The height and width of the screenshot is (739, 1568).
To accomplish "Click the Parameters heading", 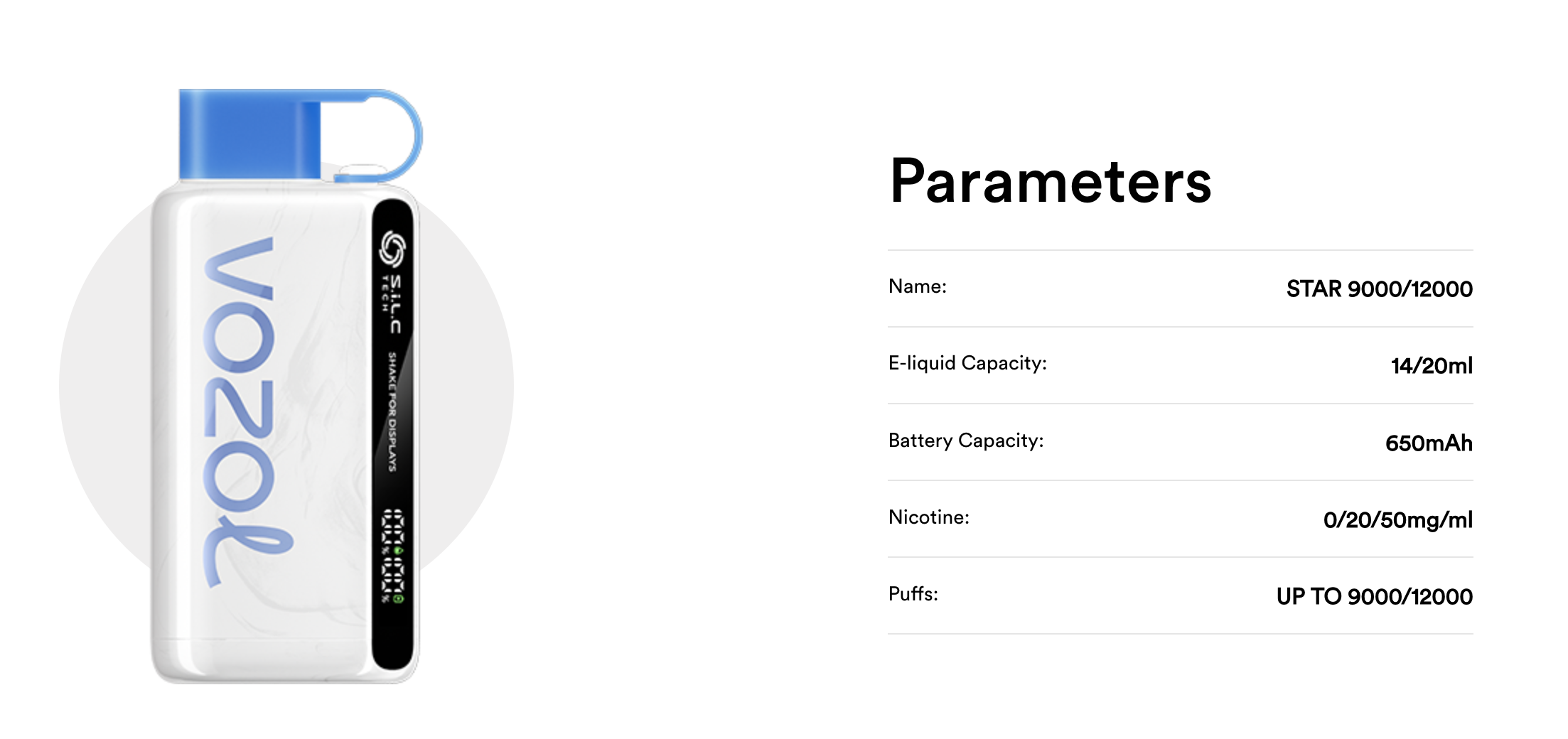I will pos(1051,181).
